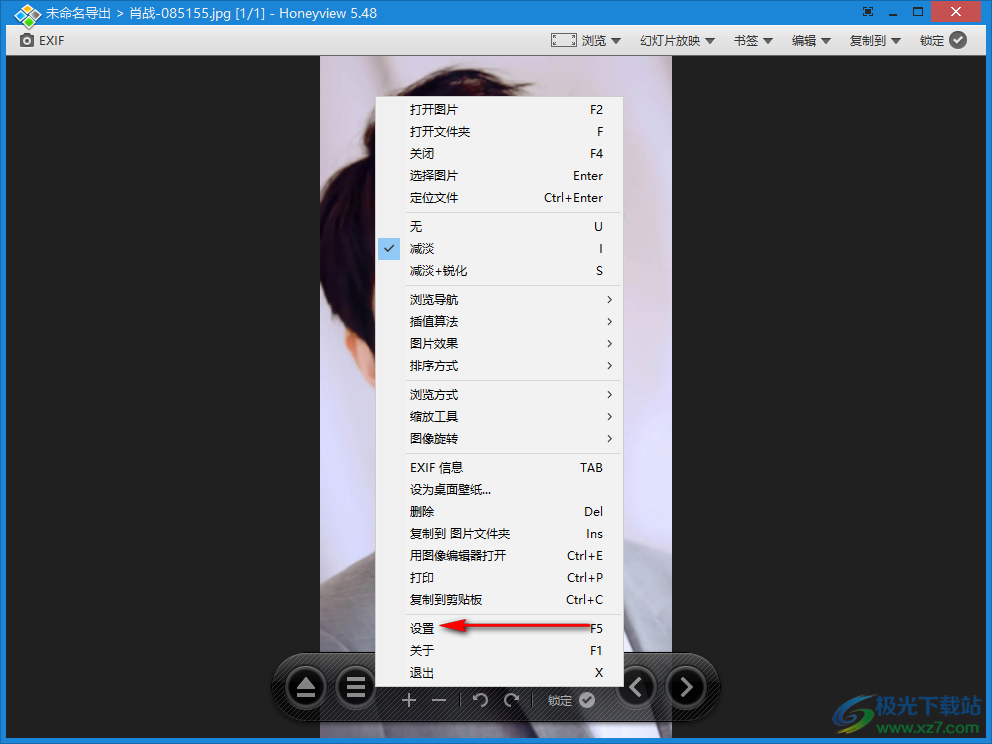Click the Honeyview app logo in title bar
Image resolution: width=992 pixels, height=744 pixels.
[27, 14]
